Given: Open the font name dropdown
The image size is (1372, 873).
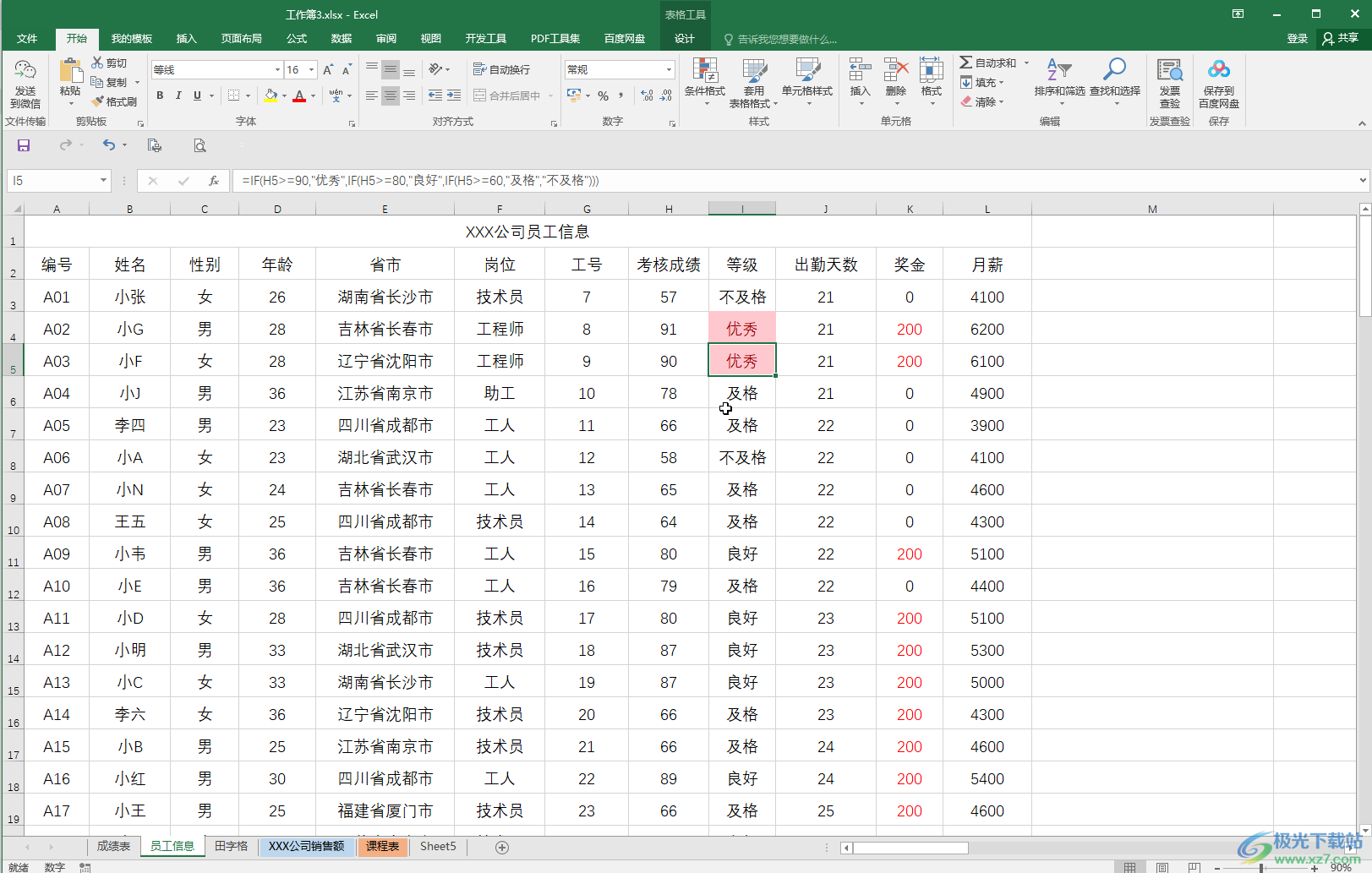Looking at the screenshot, I should tap(277, 70).
